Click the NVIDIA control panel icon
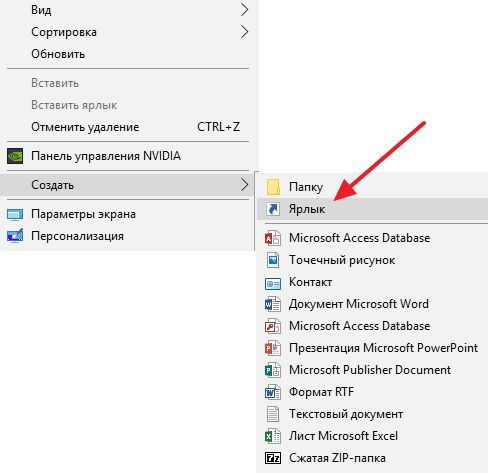 [15, 156]
